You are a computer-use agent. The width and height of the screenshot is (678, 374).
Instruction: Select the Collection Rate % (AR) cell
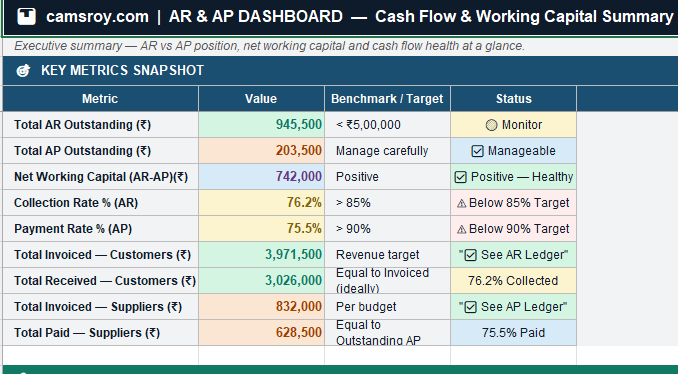tap(100, 203)
